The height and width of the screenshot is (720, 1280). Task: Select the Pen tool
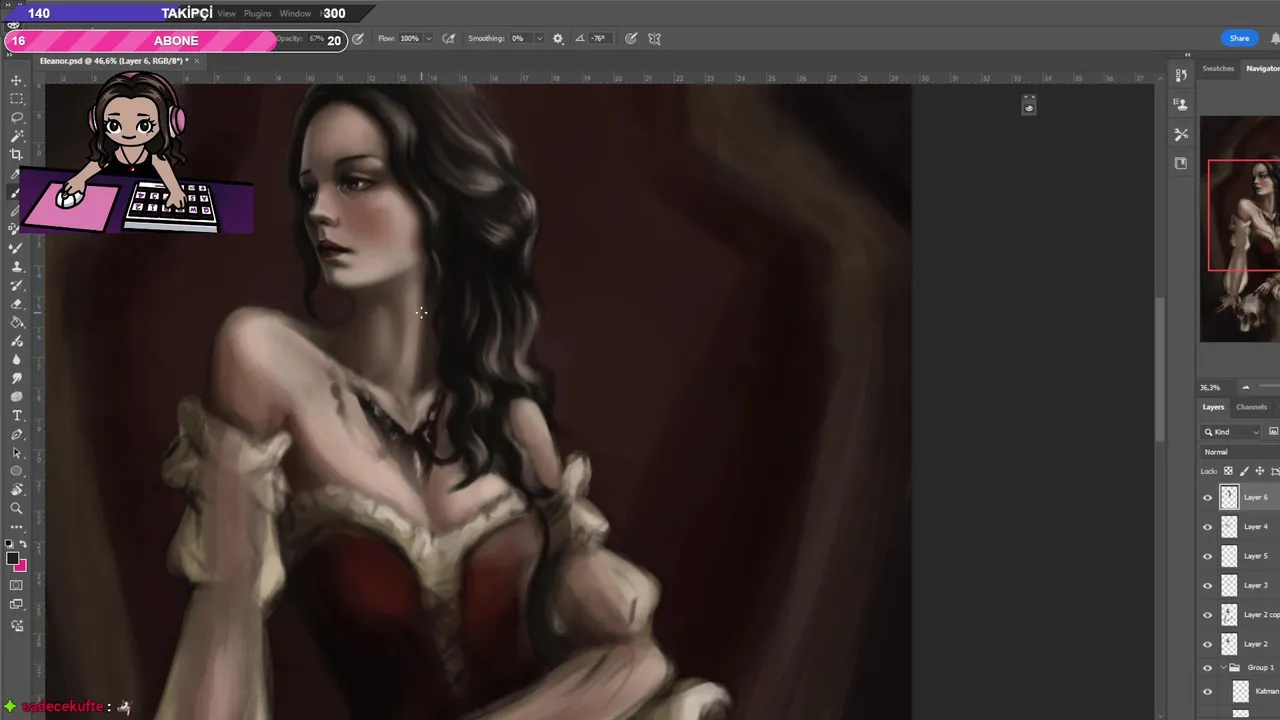[16, 435]
